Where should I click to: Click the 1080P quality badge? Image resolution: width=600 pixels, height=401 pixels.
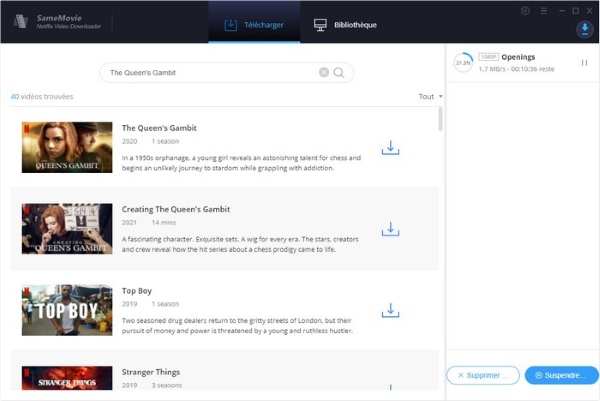click(488, 57)
